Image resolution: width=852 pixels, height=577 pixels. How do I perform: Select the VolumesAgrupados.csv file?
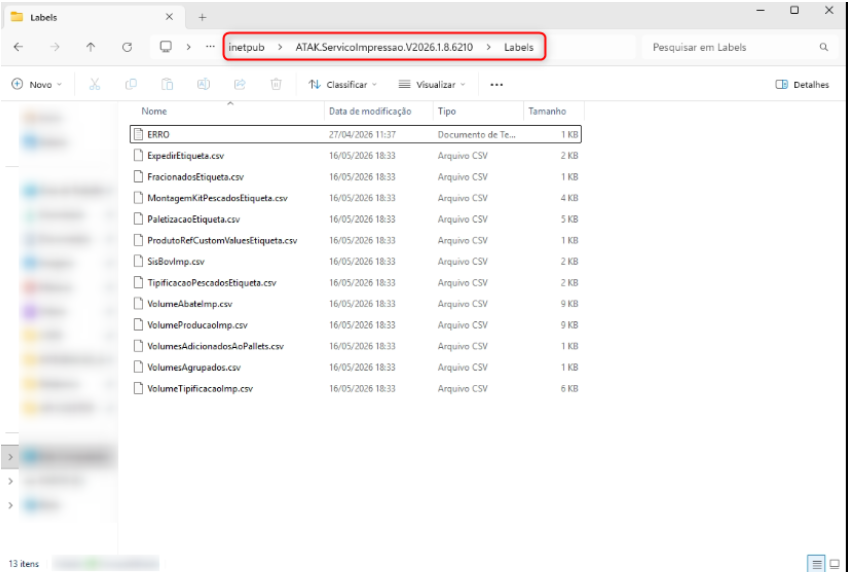355,367
